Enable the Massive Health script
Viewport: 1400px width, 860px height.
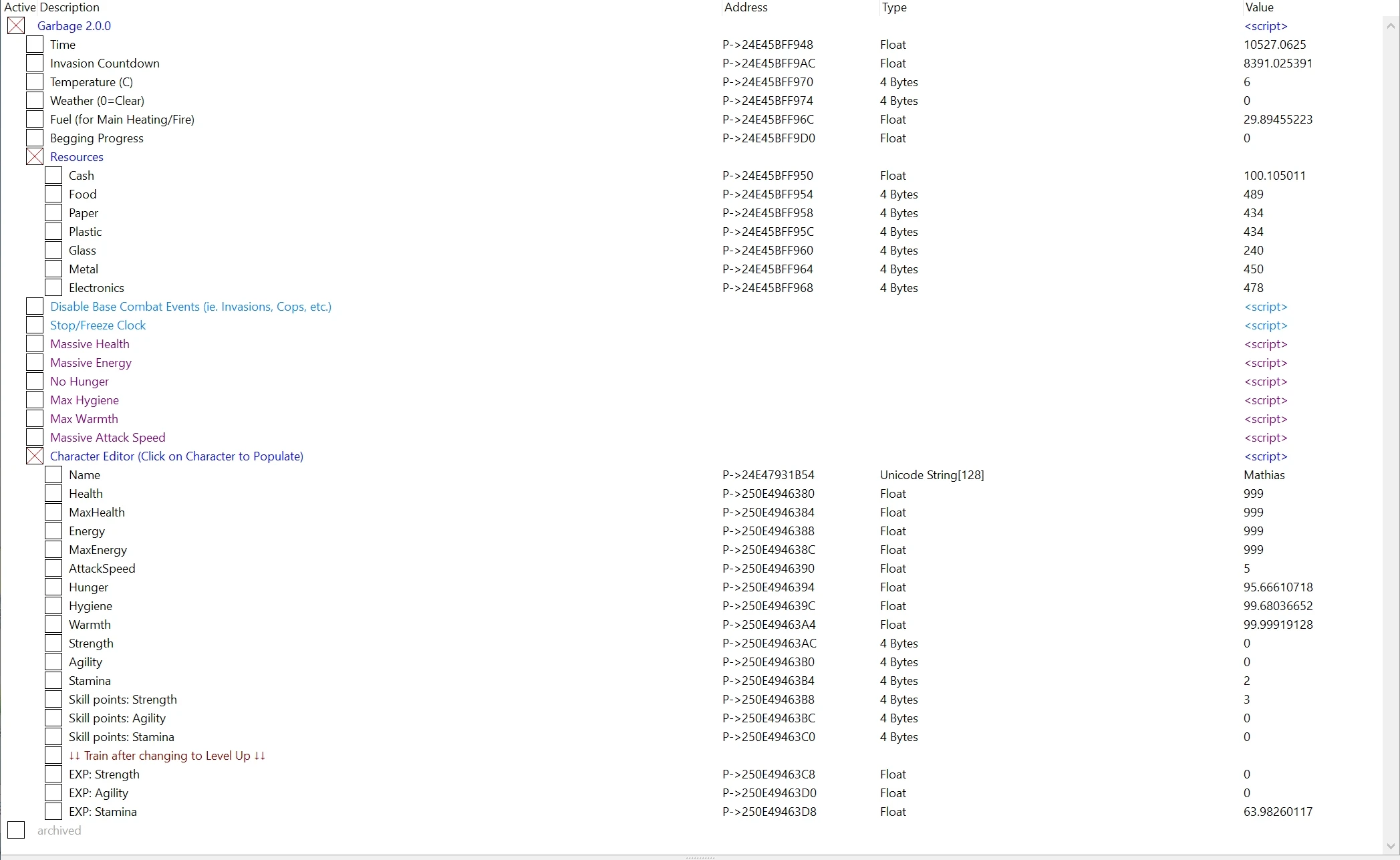pos(35,344)
